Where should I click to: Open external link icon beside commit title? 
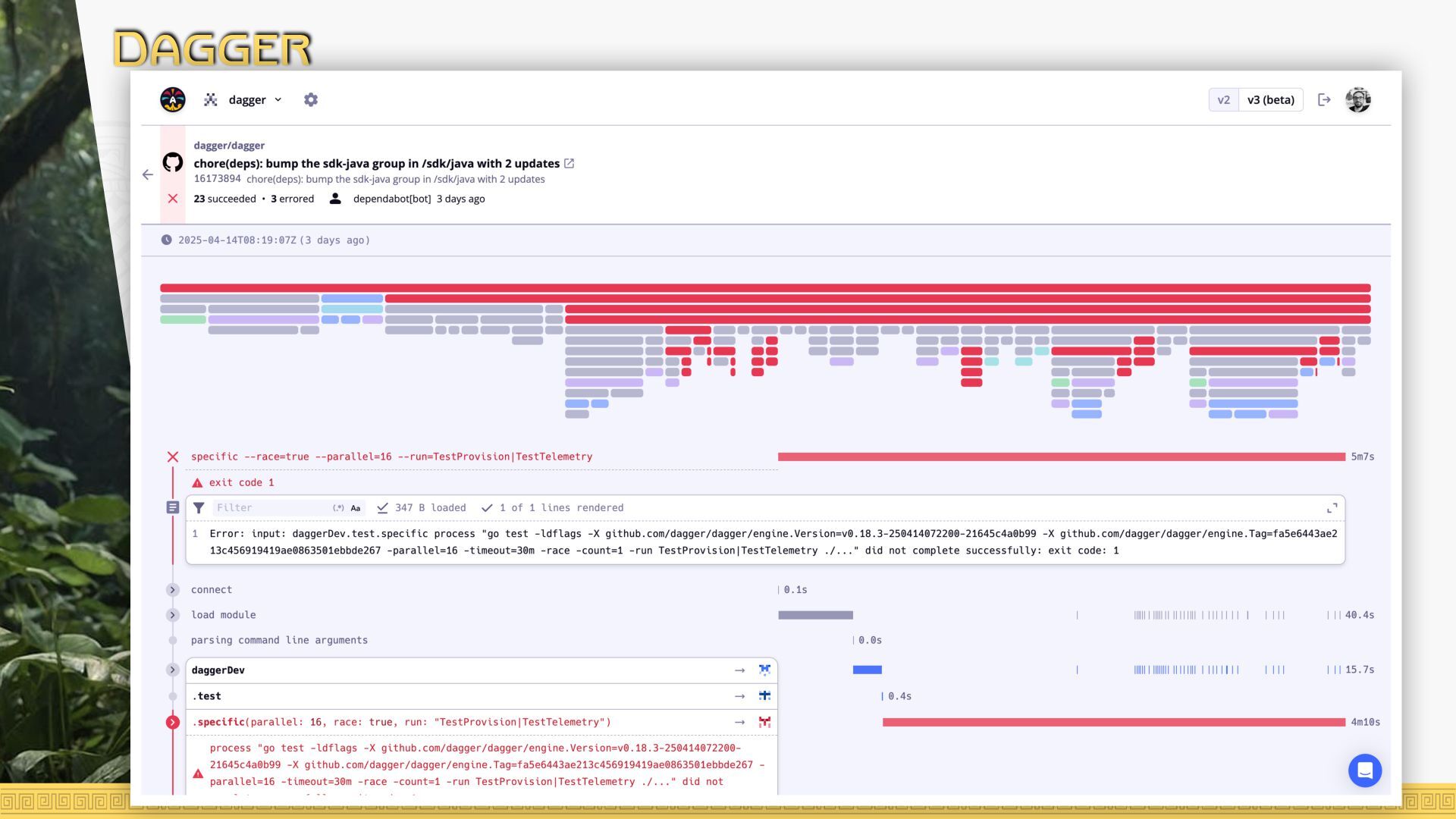(570, 164)
